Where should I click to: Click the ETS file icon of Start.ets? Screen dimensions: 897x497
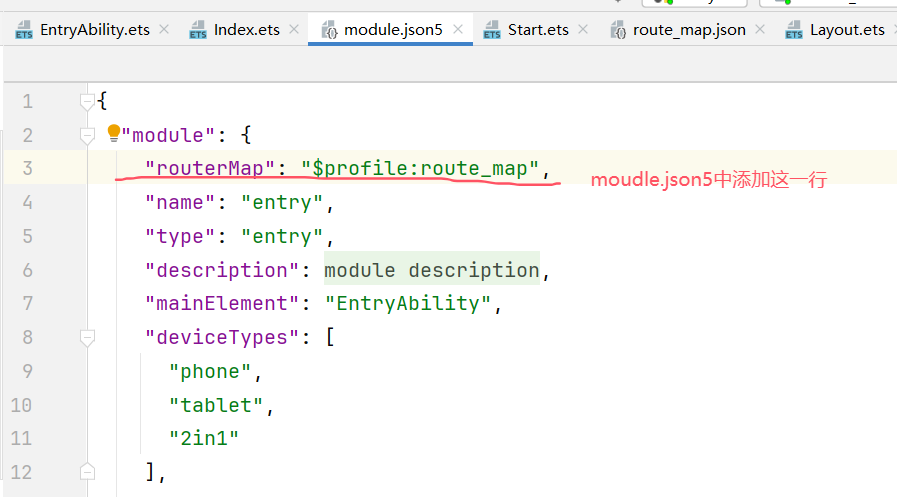[492, 30]
